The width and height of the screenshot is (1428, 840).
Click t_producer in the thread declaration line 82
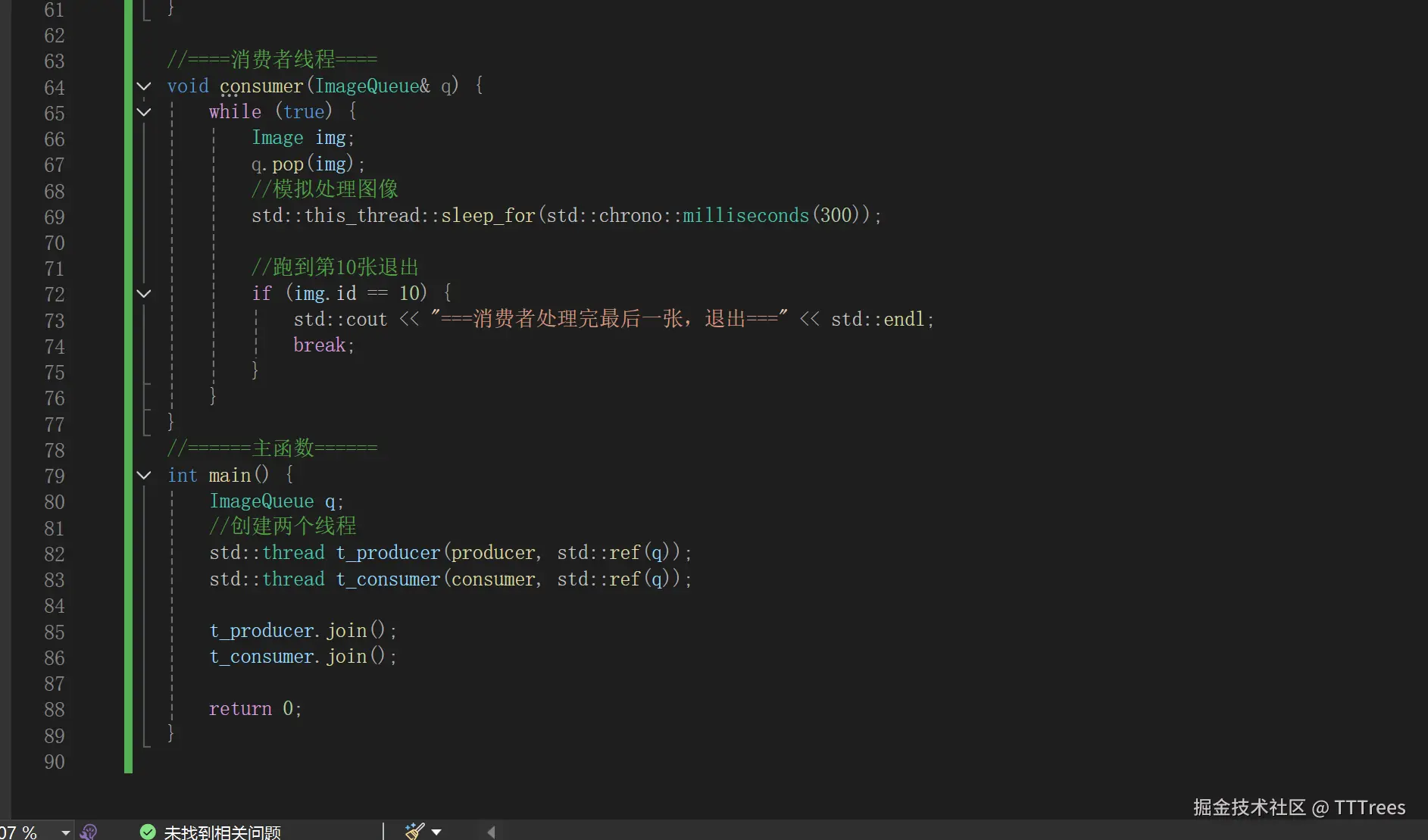[388, 553]
